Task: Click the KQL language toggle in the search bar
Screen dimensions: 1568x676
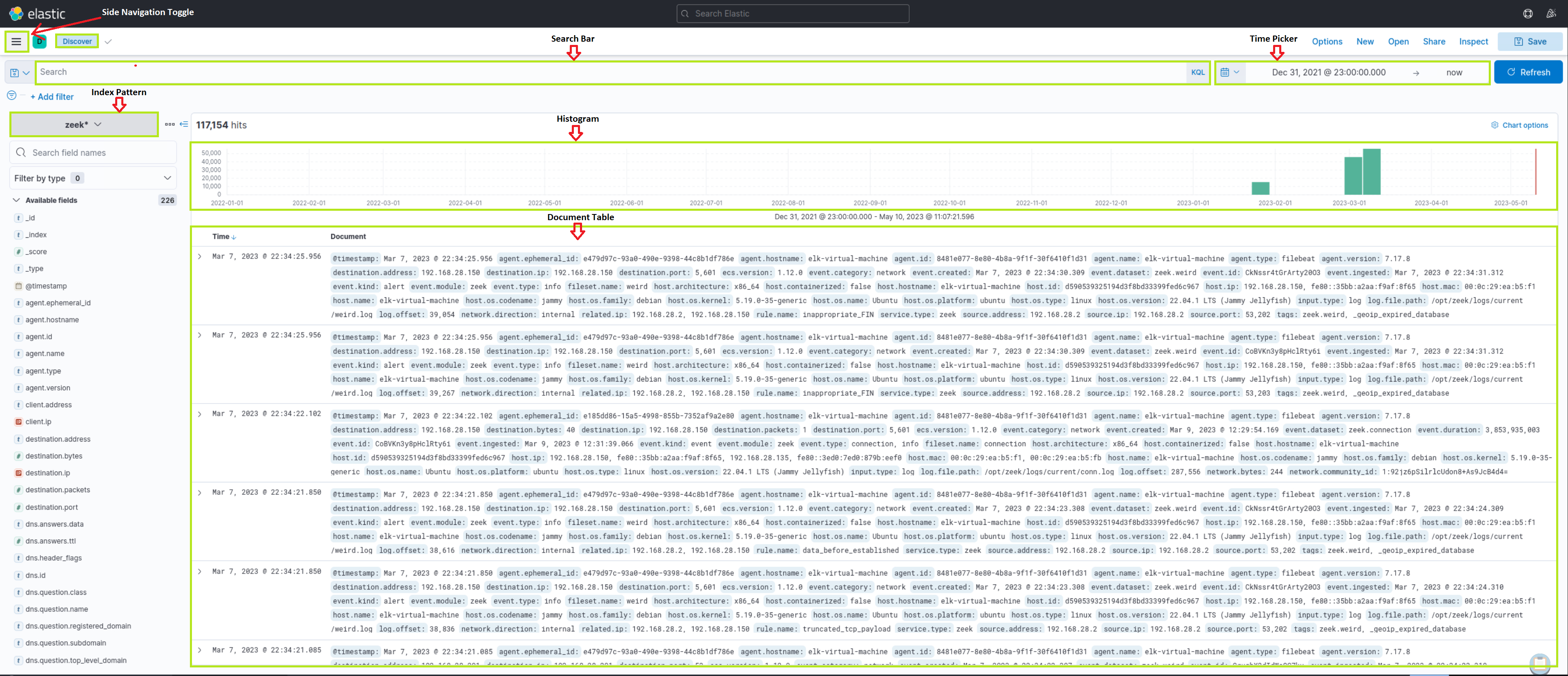Action: (1197, 72)
